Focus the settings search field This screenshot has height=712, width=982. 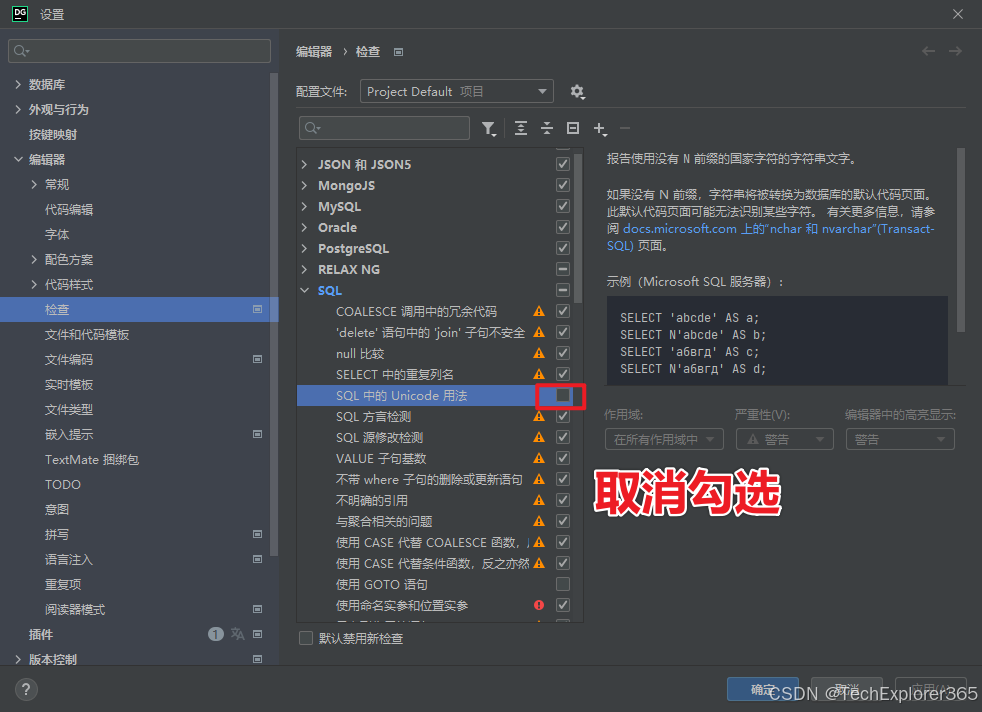[140, 51]
